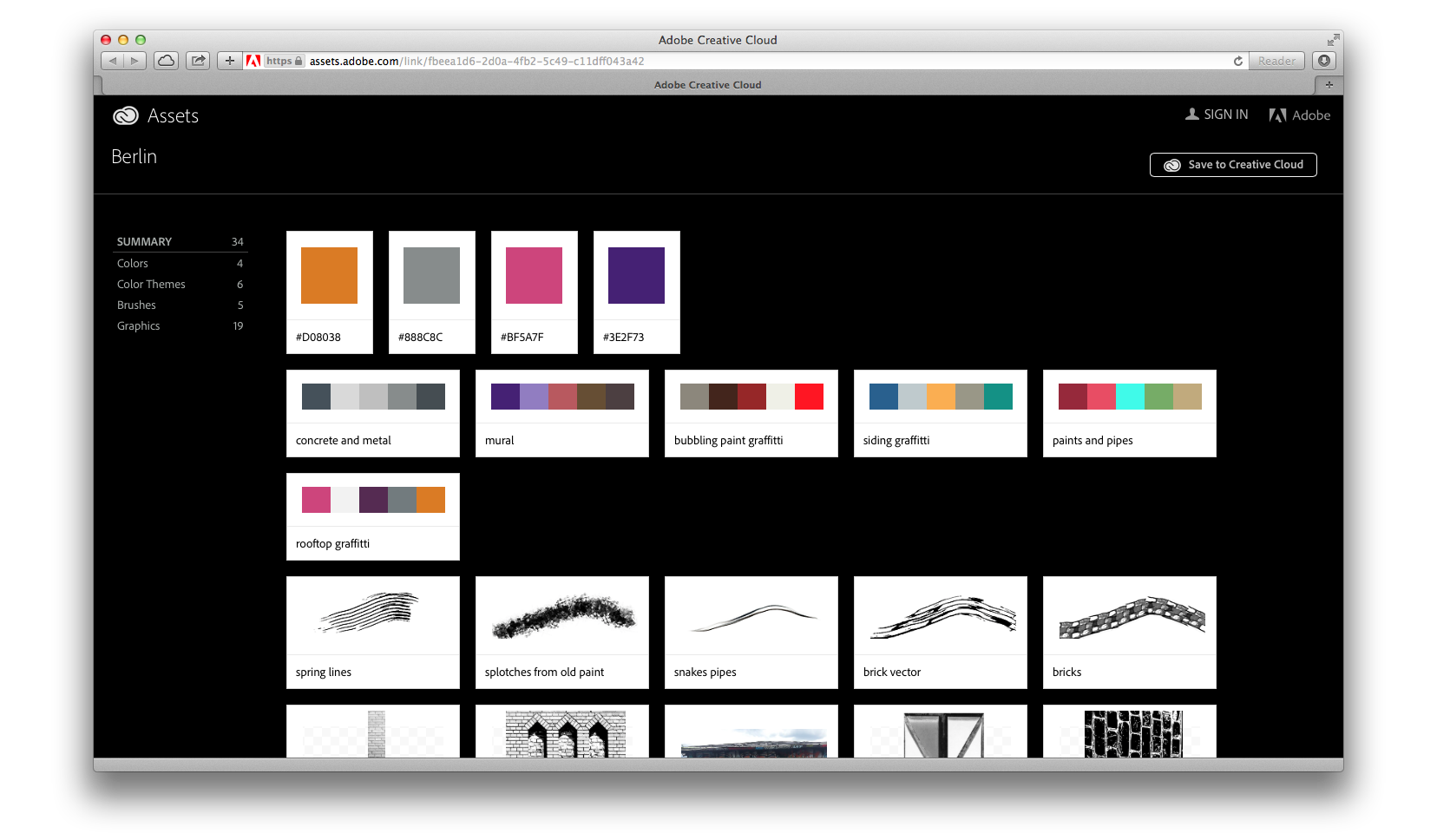Image resolution: width=1437 pixels, height=840 pixels.
Task: Open the metal triangle graphic thumbnail
Action: 941,732
